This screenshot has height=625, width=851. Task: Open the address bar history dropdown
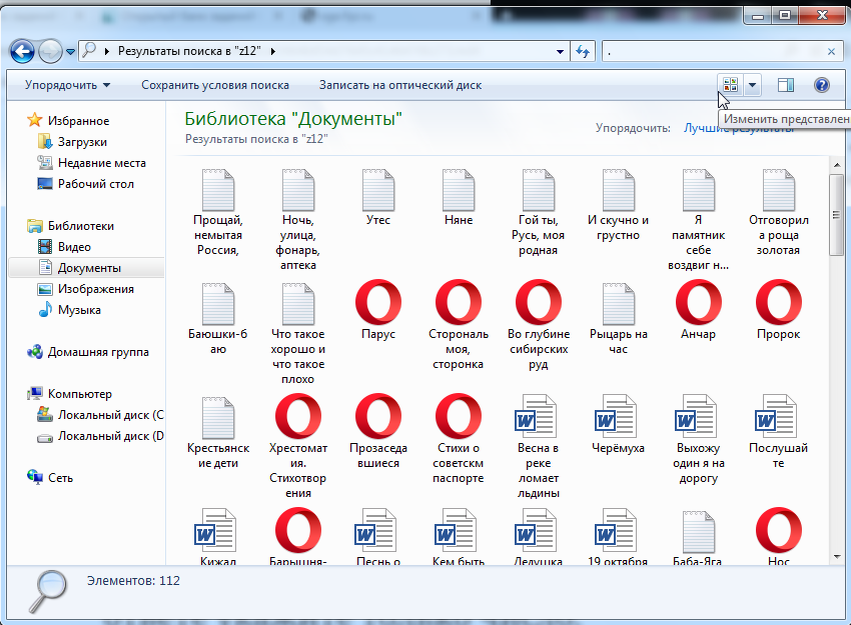560,52
